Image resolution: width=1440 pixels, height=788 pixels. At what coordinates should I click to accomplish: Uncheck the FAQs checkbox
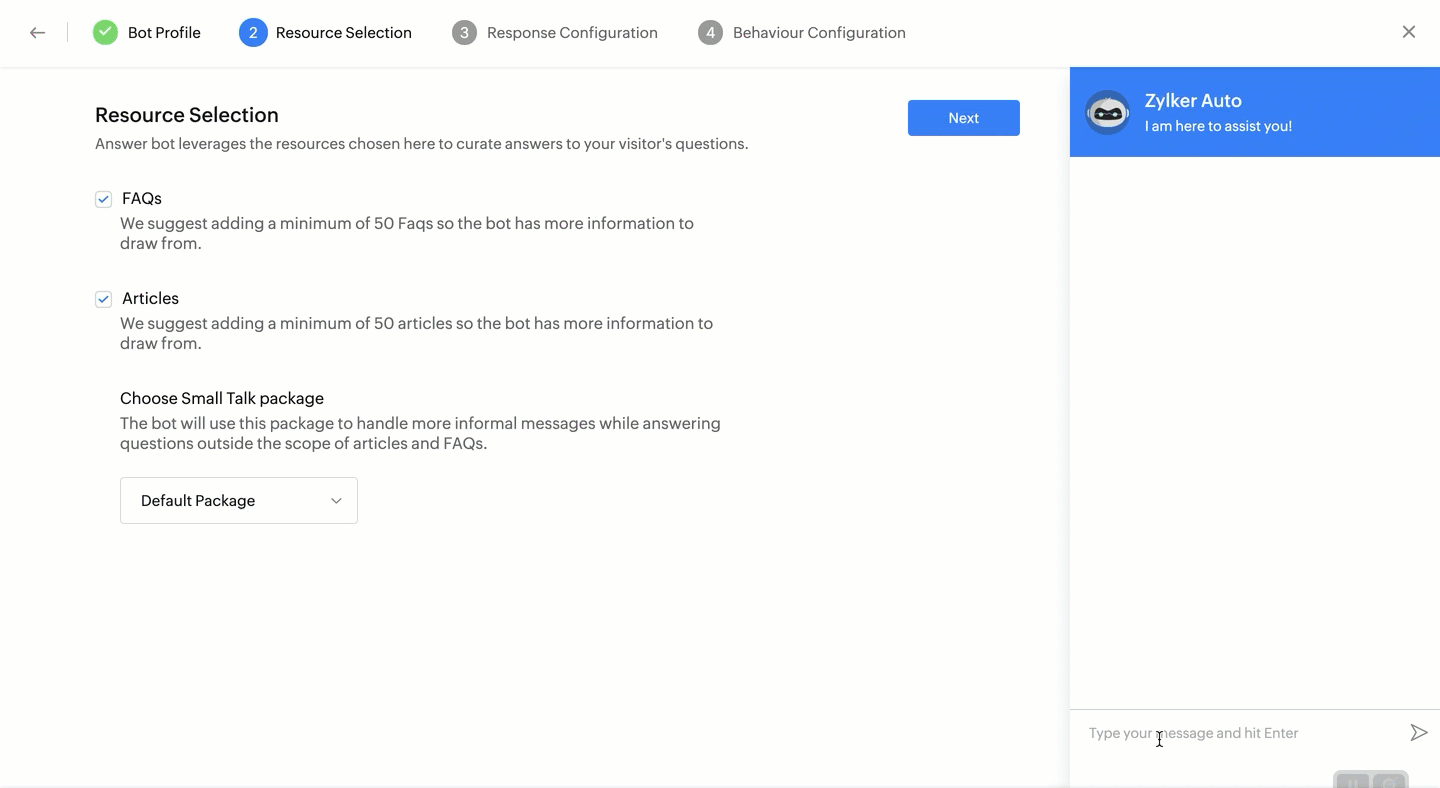pyautogui.click(x=103, y=199)
